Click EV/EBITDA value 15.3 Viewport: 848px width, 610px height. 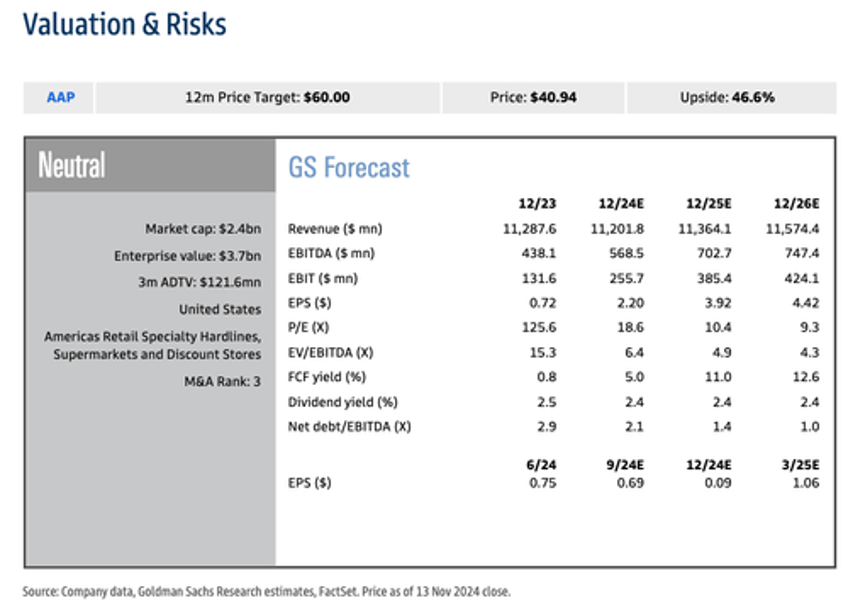542,353
